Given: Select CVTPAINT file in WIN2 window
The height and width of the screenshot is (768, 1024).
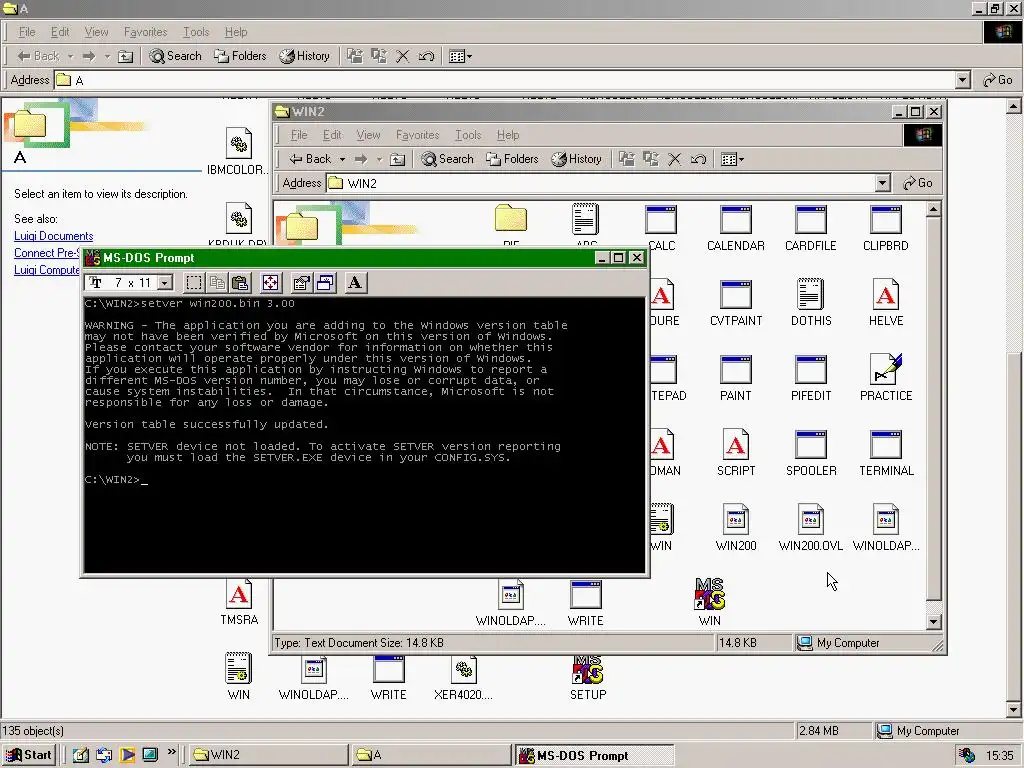Looking at the screenshot, I should [x=736, y=303].
